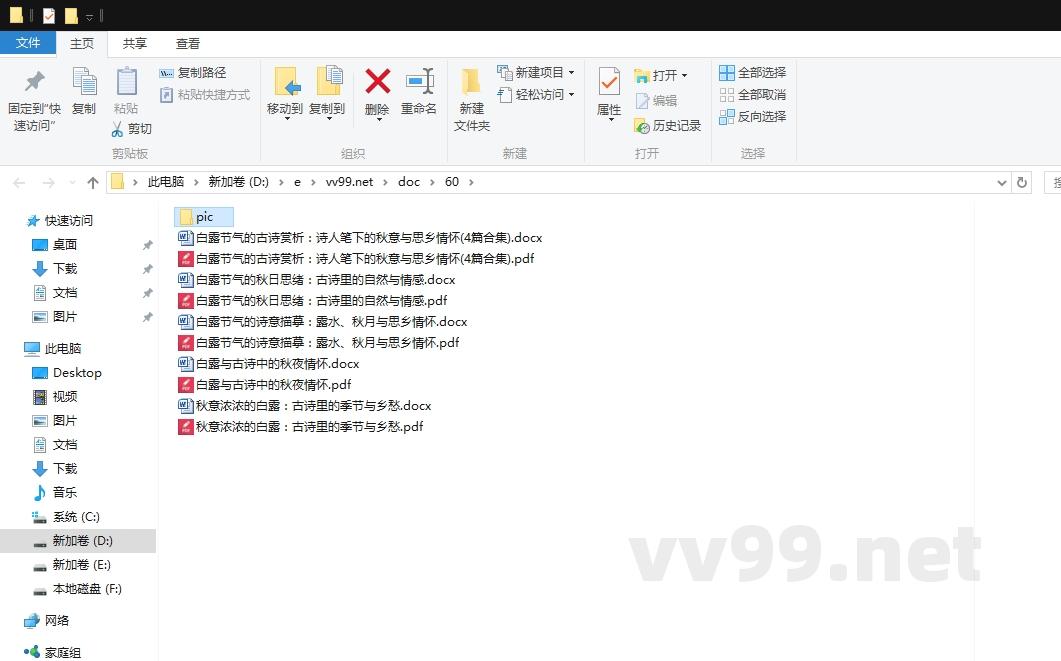This screenshot has width=1061, height=661.
Task: Select the pic folder
Action: (204, 217)
